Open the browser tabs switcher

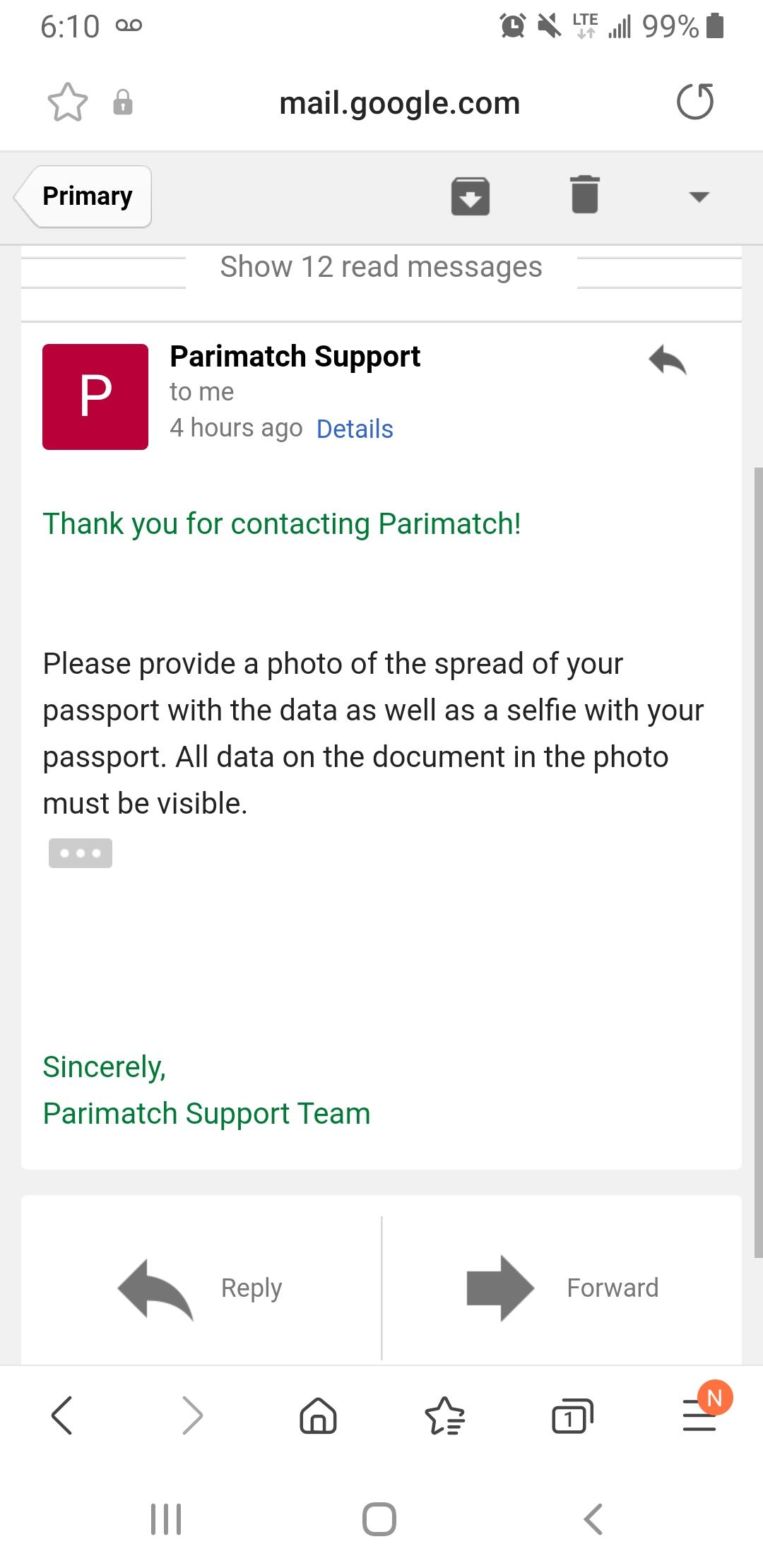(x=572, y=1415)
